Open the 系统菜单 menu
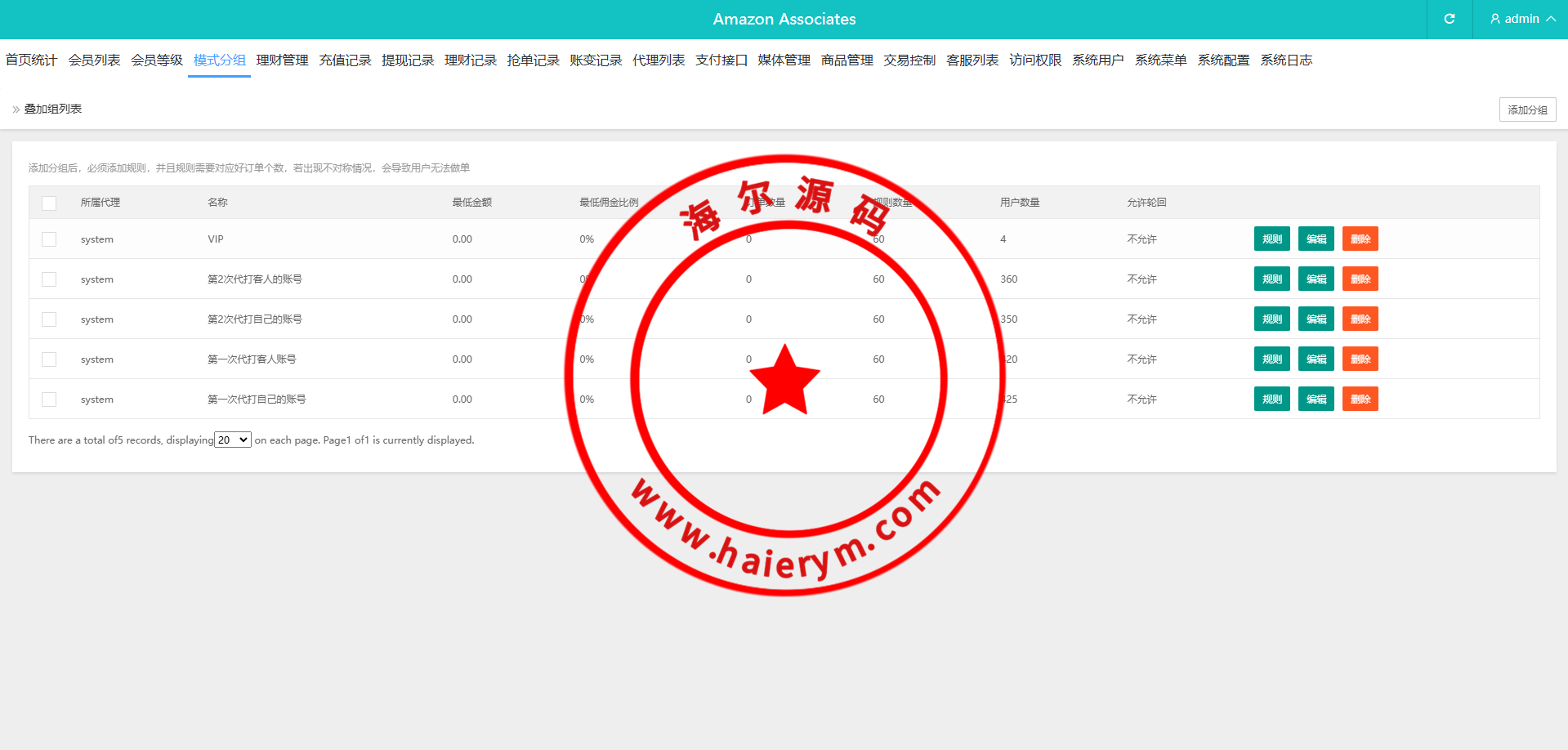The image size is (1568, 750). click(1160, 60)
